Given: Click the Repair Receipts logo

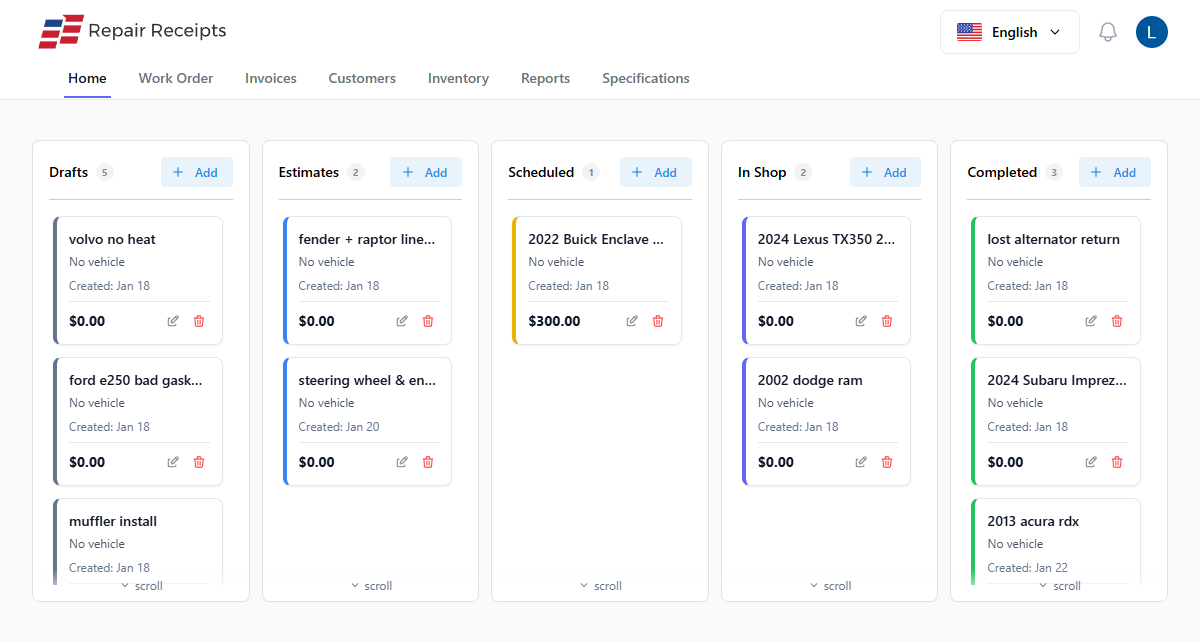Looking at the screenshot, I should point(132,30).
